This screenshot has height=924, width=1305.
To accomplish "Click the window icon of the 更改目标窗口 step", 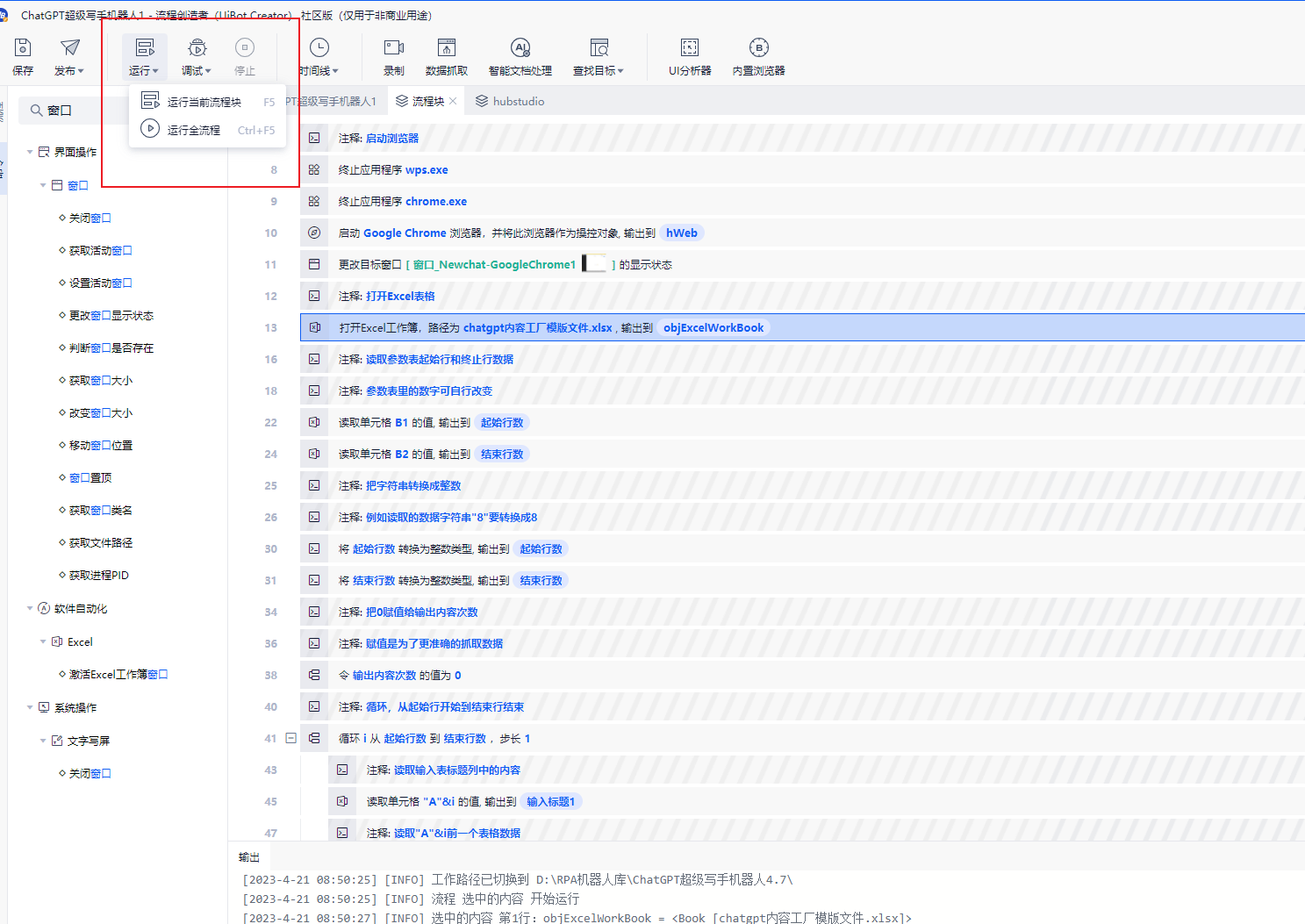I will click(314, 265).
